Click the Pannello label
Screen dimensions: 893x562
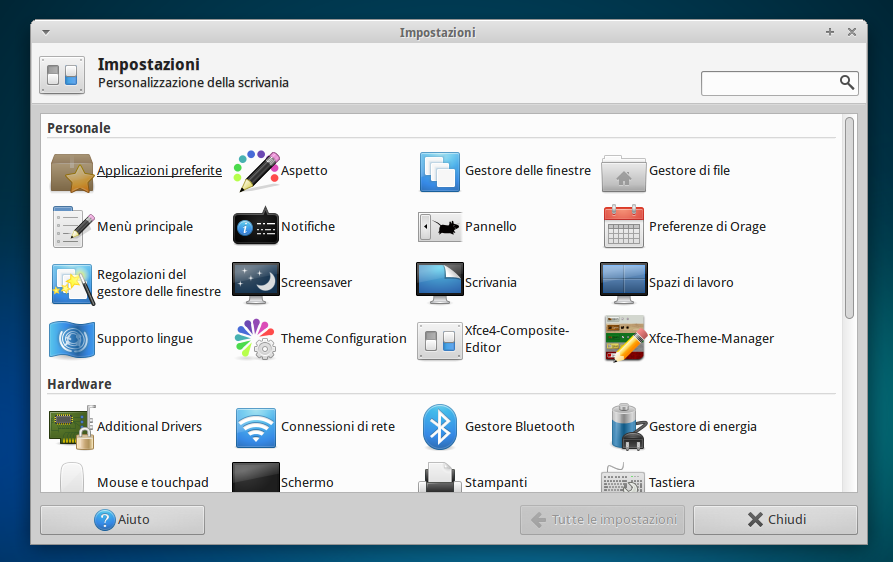coord(491,226)
